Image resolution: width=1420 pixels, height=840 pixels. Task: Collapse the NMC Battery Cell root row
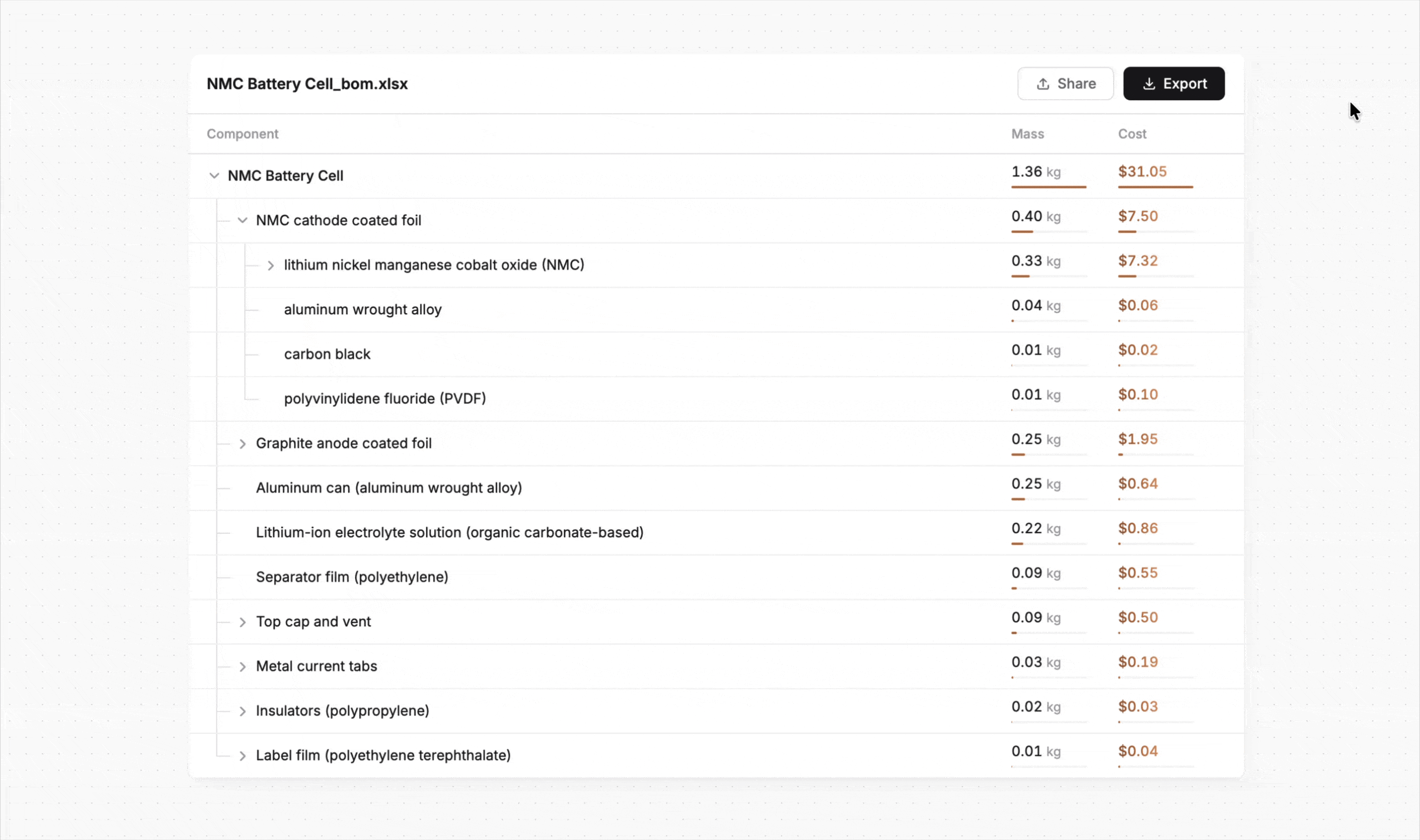(x=214, y=175)
